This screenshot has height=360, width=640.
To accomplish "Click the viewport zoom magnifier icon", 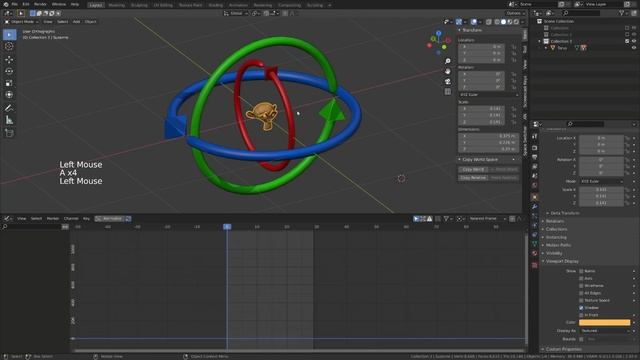I will point(448,61).
